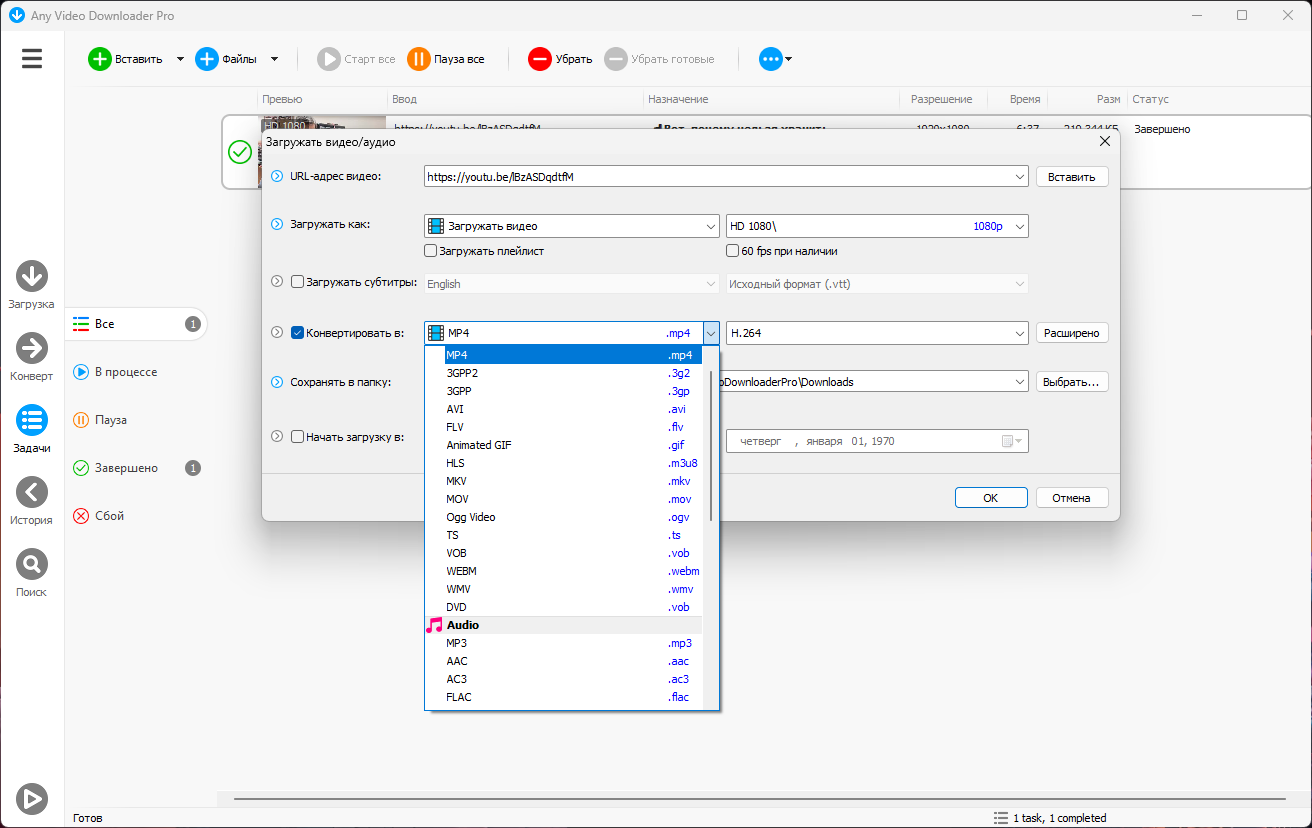Click the arrow icon beside Сохранять в папку
The width and height of the screenshot is (1312, 828).
coord(277,382)
